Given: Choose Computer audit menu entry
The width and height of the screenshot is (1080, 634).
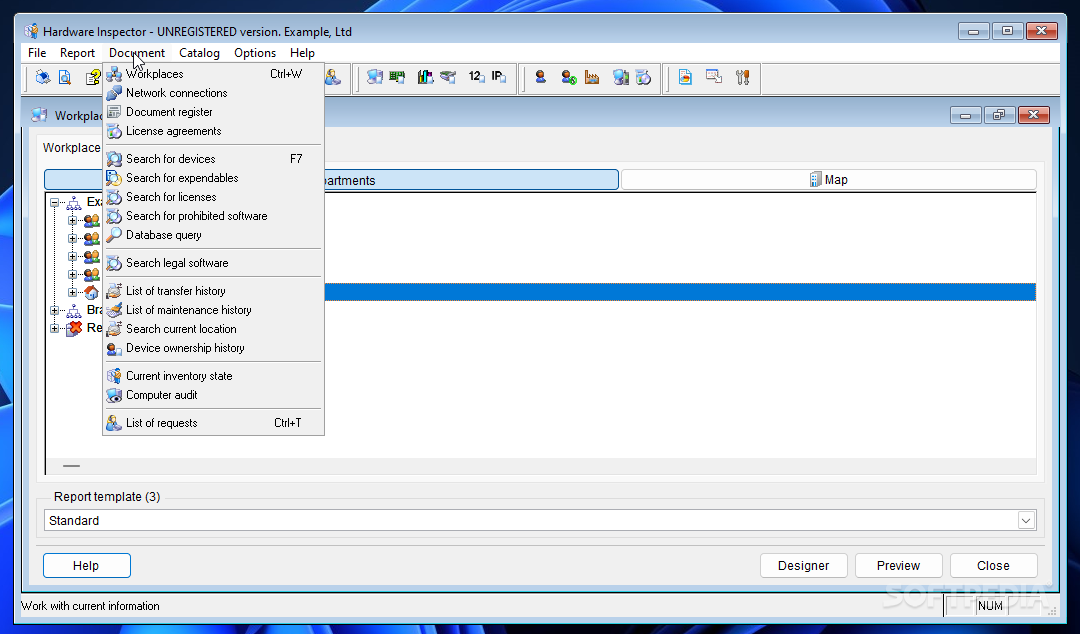Looking at the screenshot, I should (x=214, y=395).
